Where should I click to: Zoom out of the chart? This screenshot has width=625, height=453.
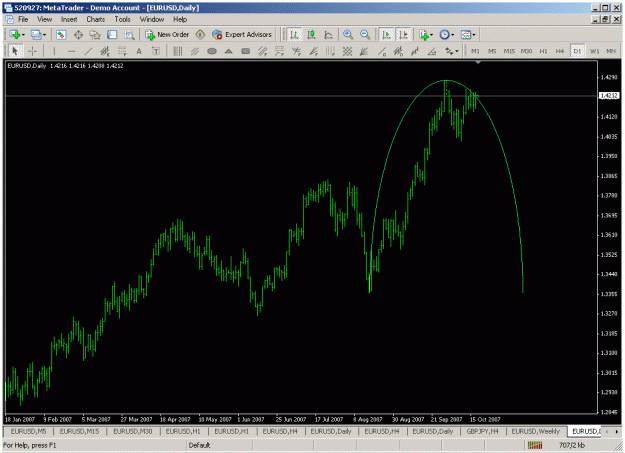coord(365,35)
